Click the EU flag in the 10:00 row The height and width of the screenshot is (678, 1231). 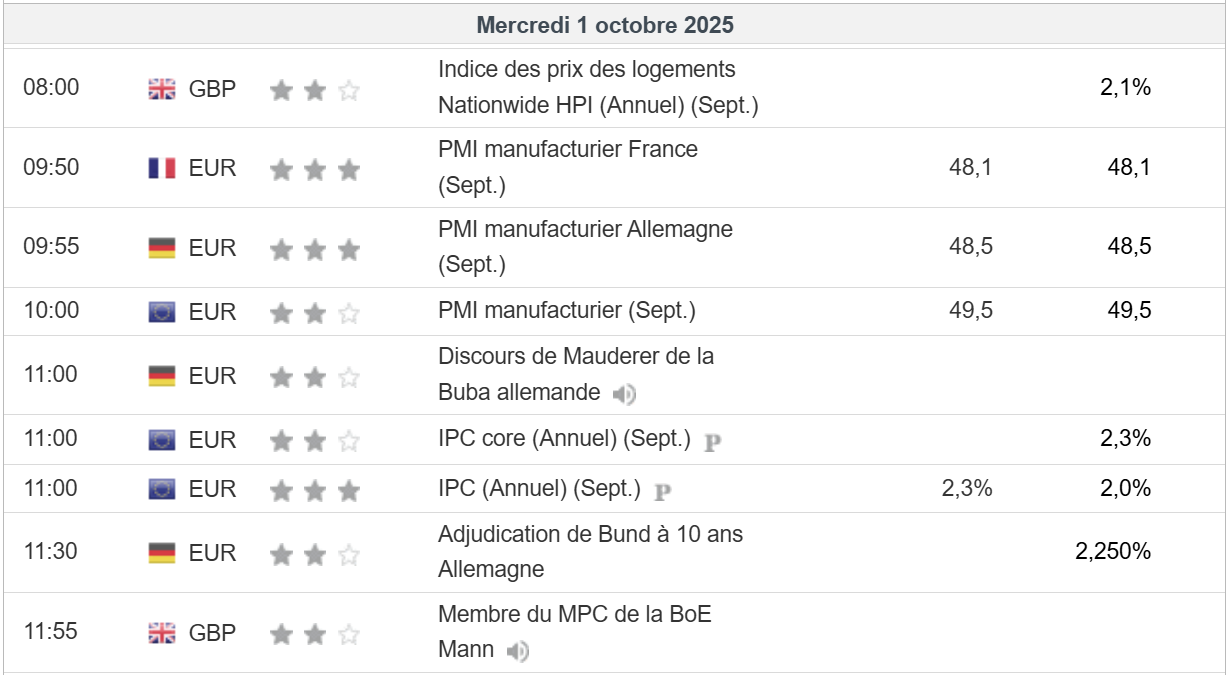pos(161,312)
